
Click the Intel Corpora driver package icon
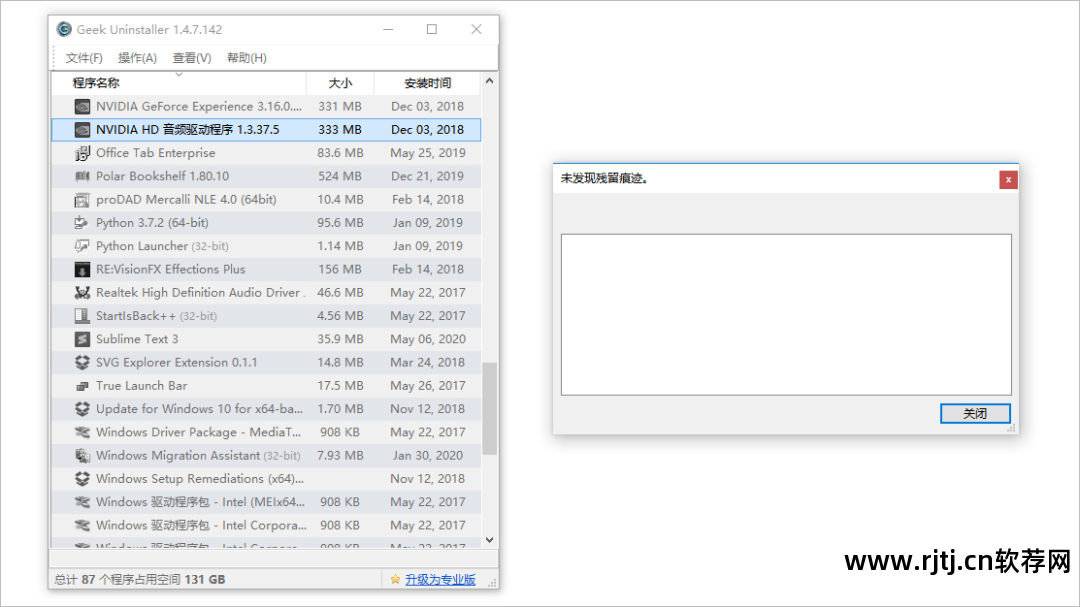click(x=82, y=525)
